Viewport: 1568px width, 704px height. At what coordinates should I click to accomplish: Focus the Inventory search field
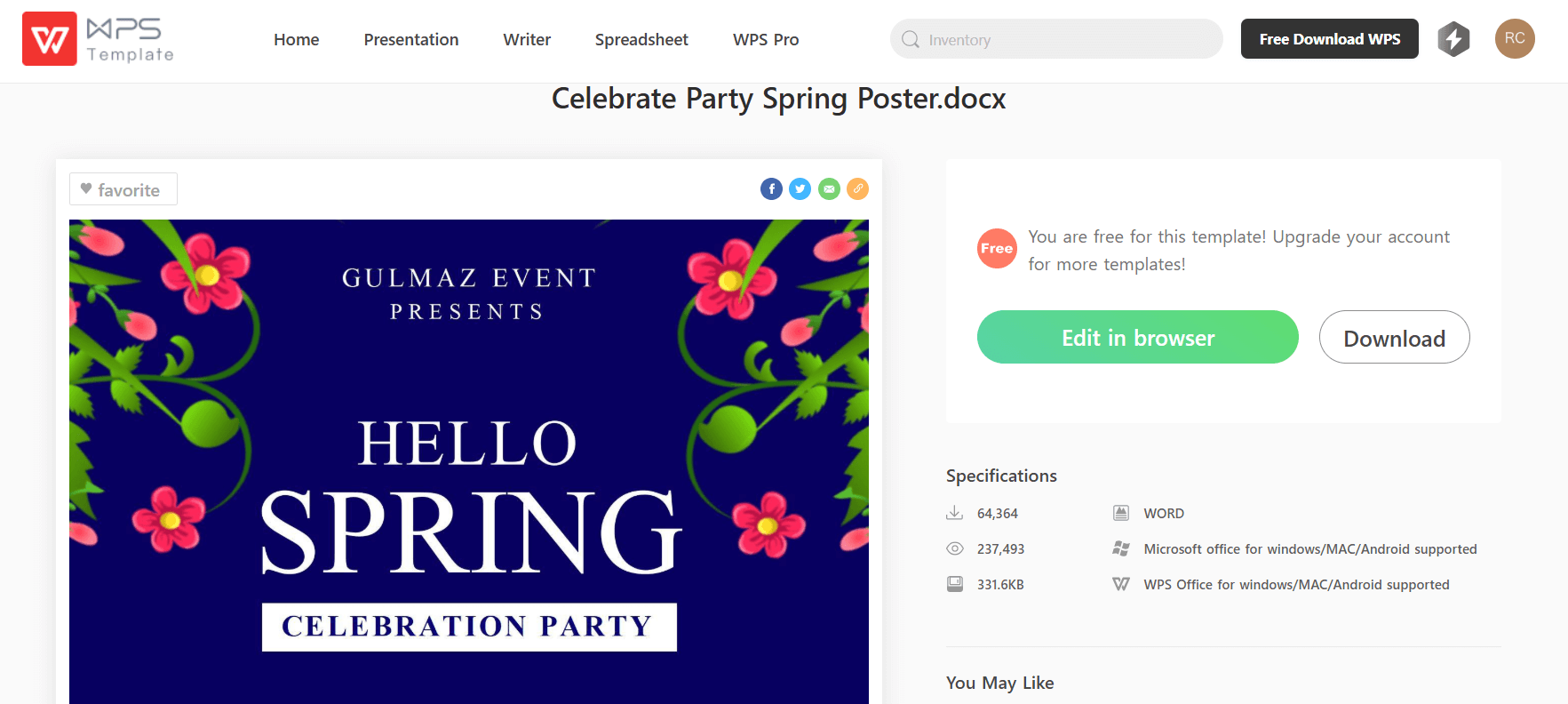click(1066, 40)
